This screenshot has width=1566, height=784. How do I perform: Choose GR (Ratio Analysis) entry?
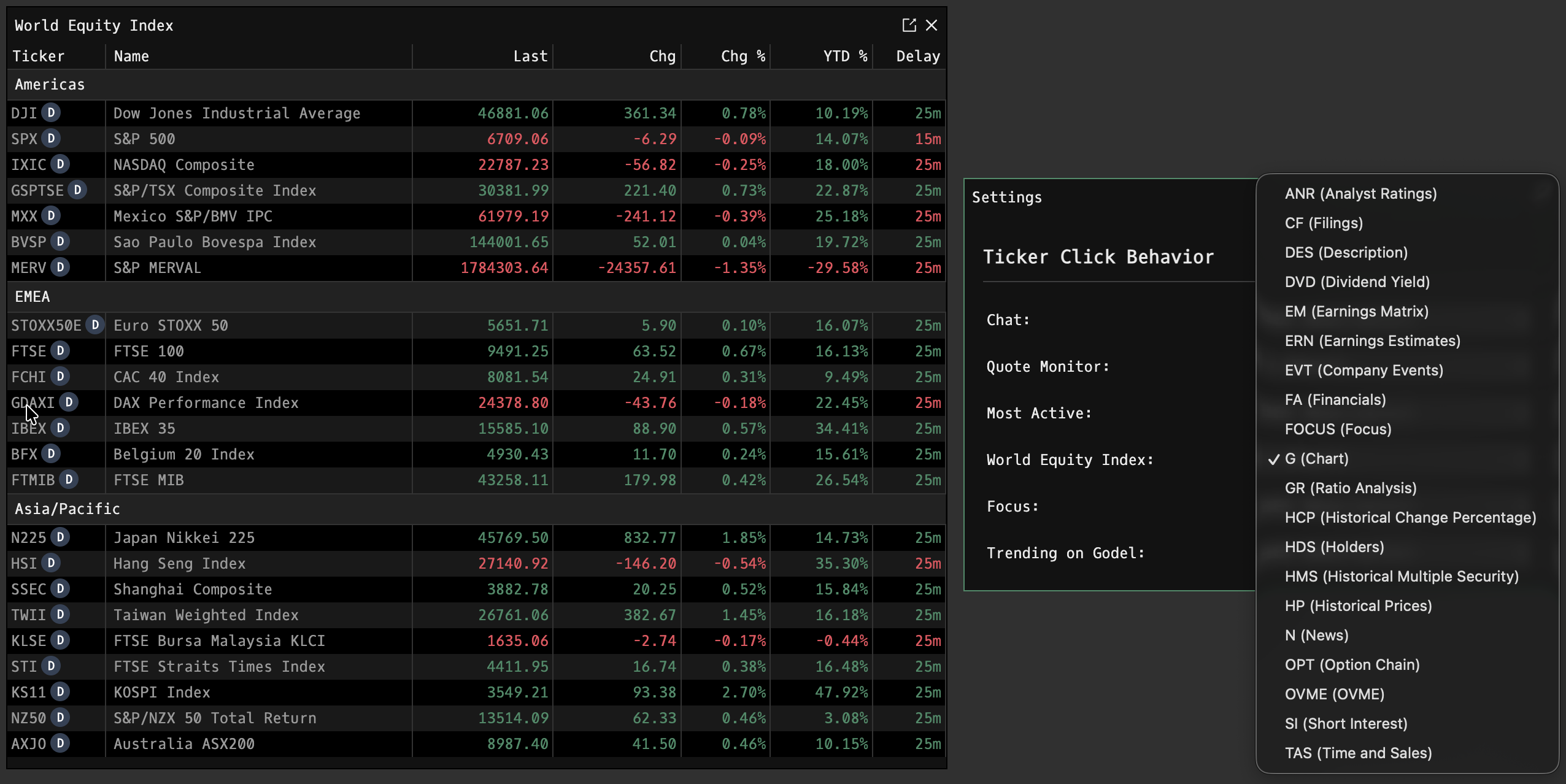click(1407, 488)
